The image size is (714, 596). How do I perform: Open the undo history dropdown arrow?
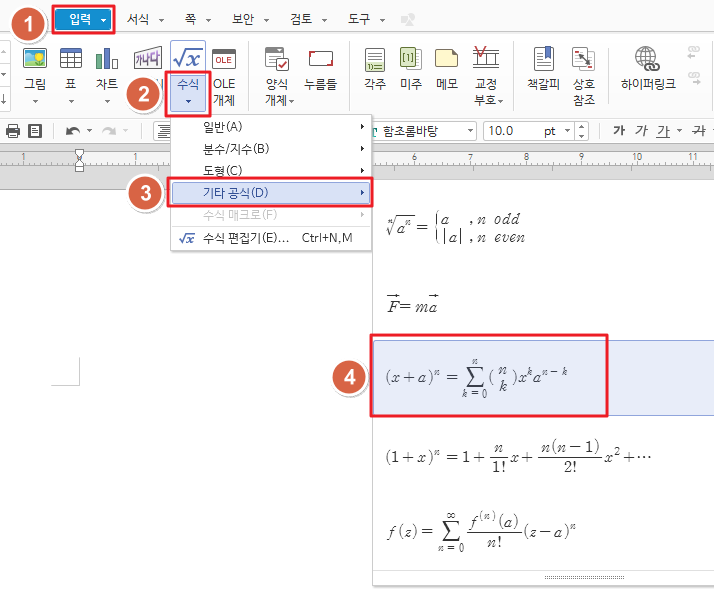point(89,131)
